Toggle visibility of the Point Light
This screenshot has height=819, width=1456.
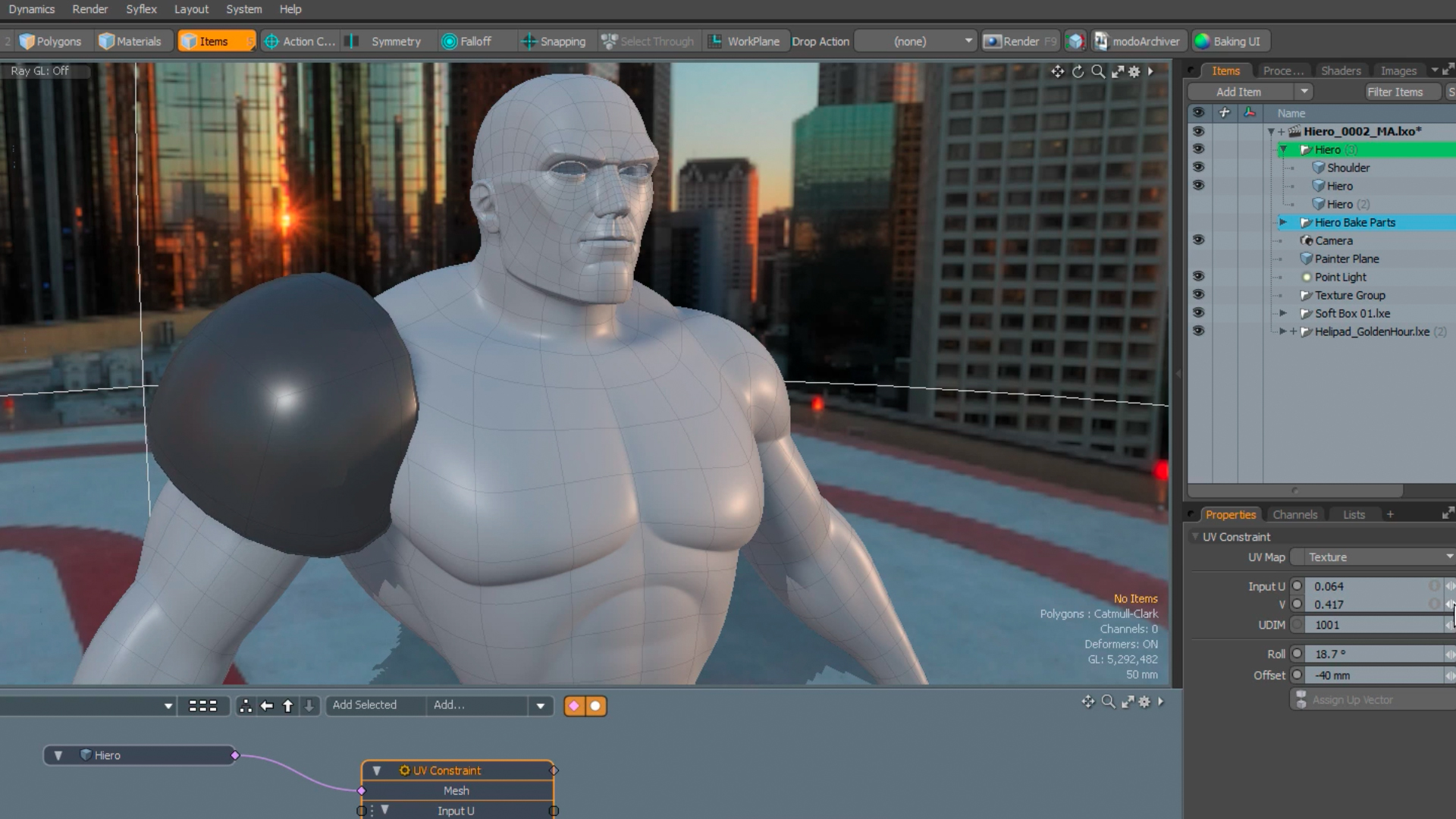click(1198, 277)
